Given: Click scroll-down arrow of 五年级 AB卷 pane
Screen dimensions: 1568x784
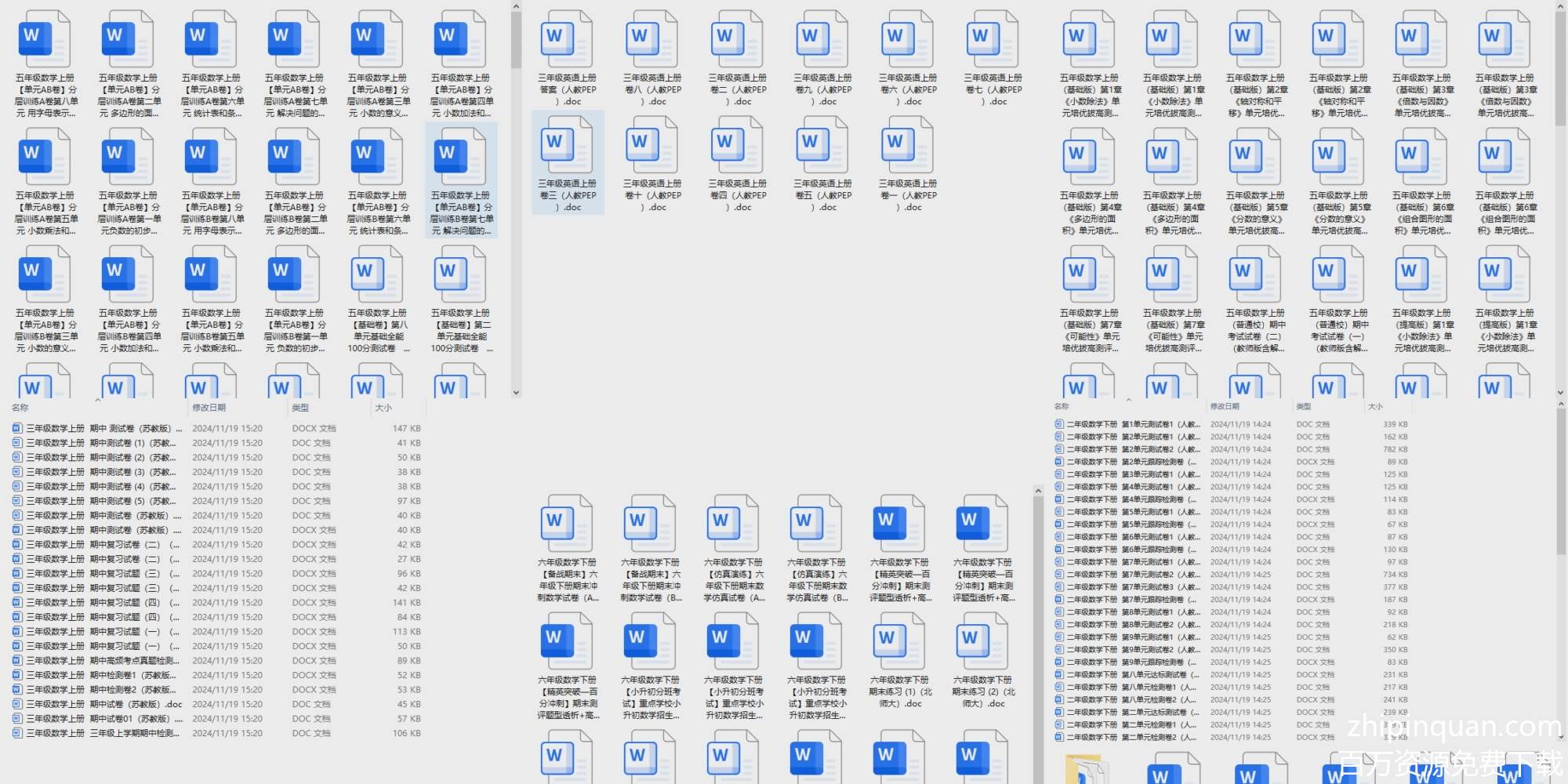Looking at the screenshot, I should (x=516, y=393).
